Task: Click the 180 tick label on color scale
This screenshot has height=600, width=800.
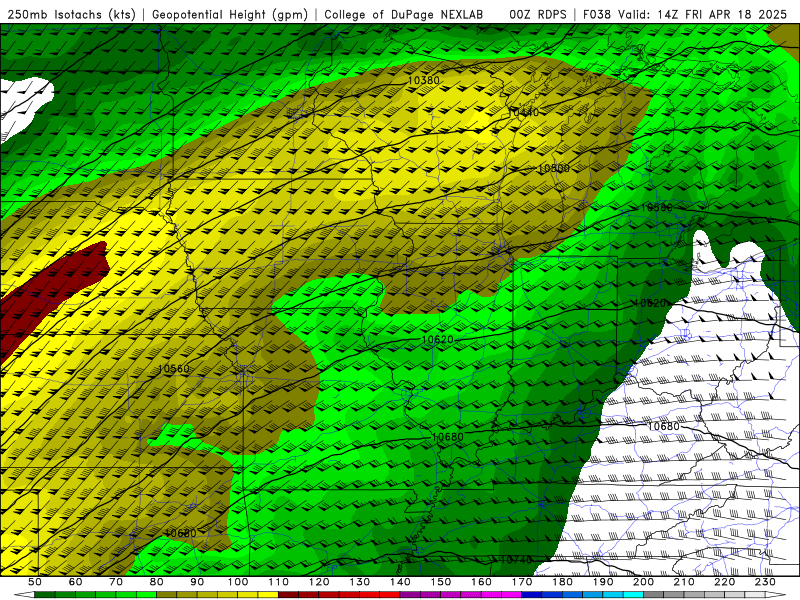Action: coord(562,582)
